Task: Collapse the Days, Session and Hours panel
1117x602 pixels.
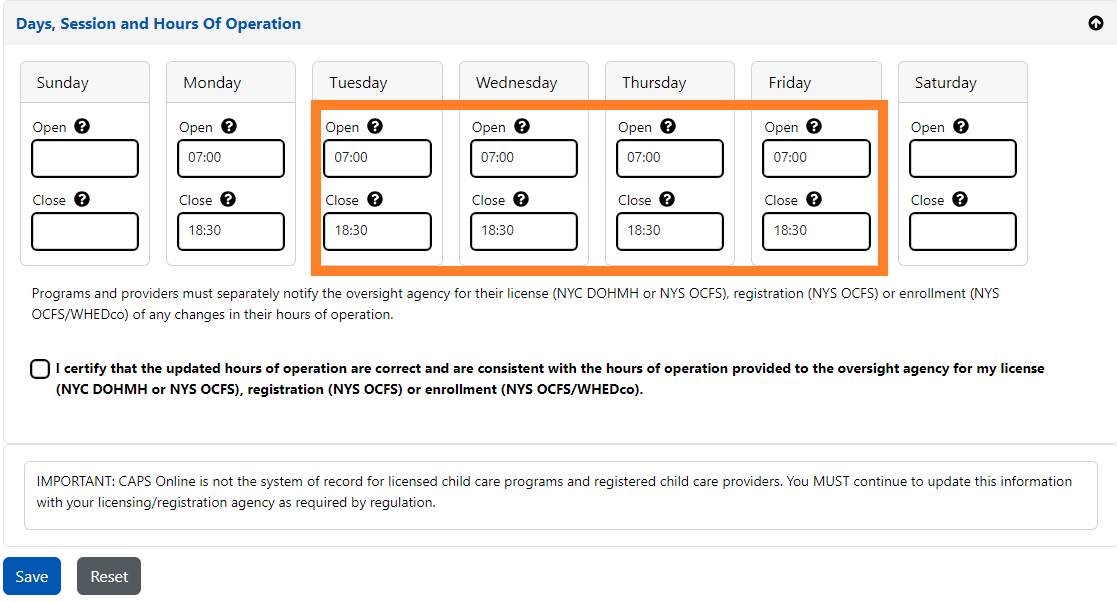Action: click(1095, 23)
